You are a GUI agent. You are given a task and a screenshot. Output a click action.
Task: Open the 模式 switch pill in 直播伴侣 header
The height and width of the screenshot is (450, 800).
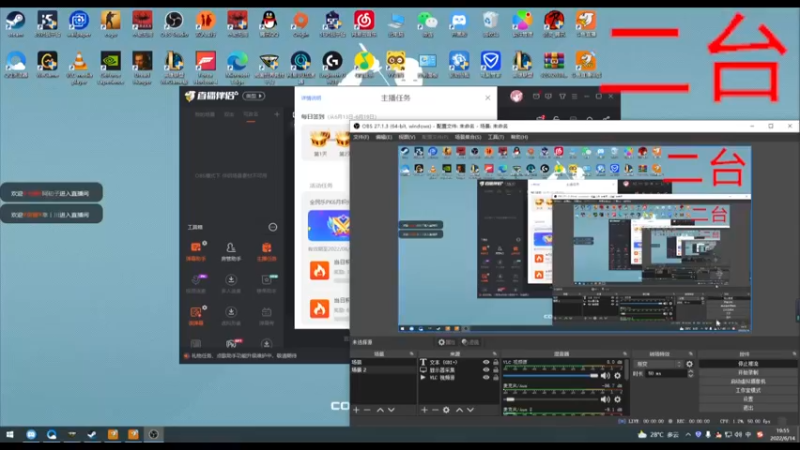[x=254, y=96]
